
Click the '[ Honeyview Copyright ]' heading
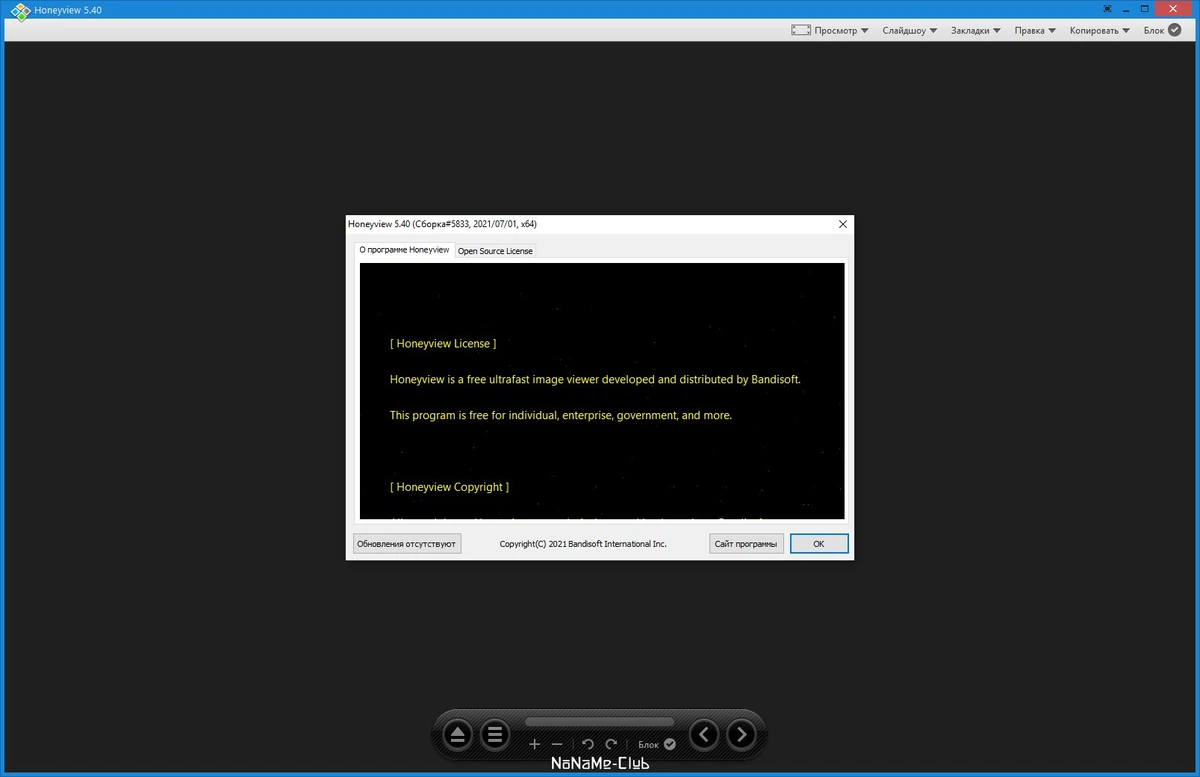[x=449, y=487]
